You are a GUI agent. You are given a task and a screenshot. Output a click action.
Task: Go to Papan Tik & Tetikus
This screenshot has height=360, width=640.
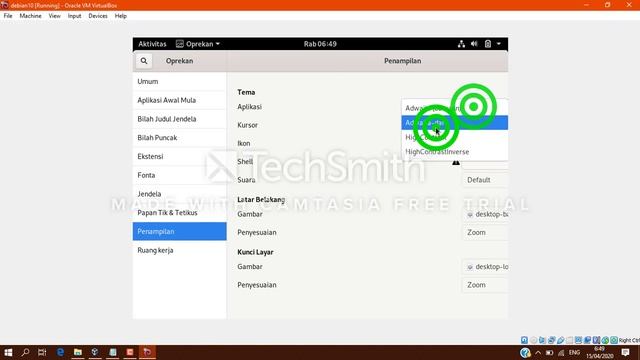coord(180,213)
